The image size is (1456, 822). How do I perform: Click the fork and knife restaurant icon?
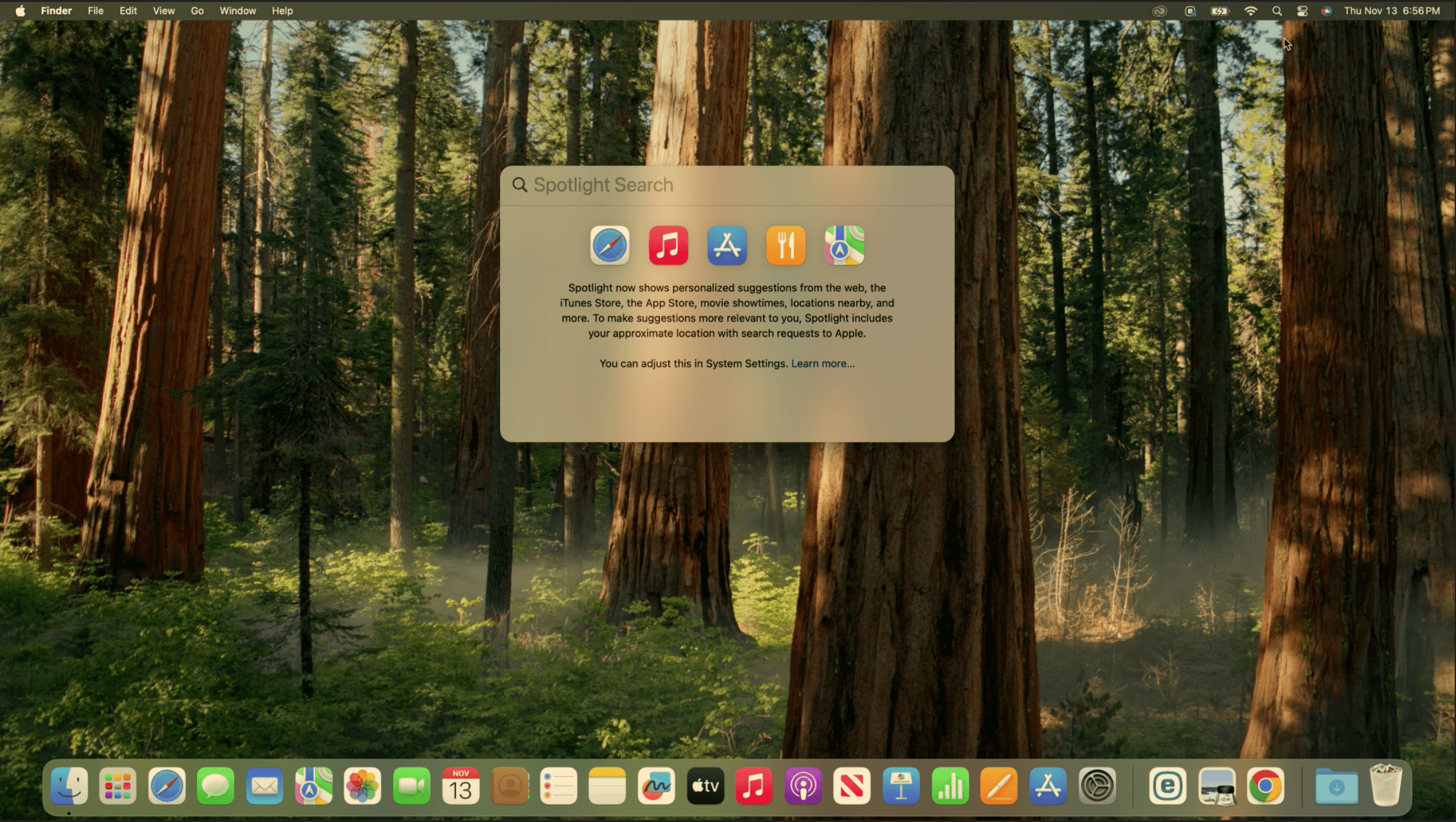786,245
